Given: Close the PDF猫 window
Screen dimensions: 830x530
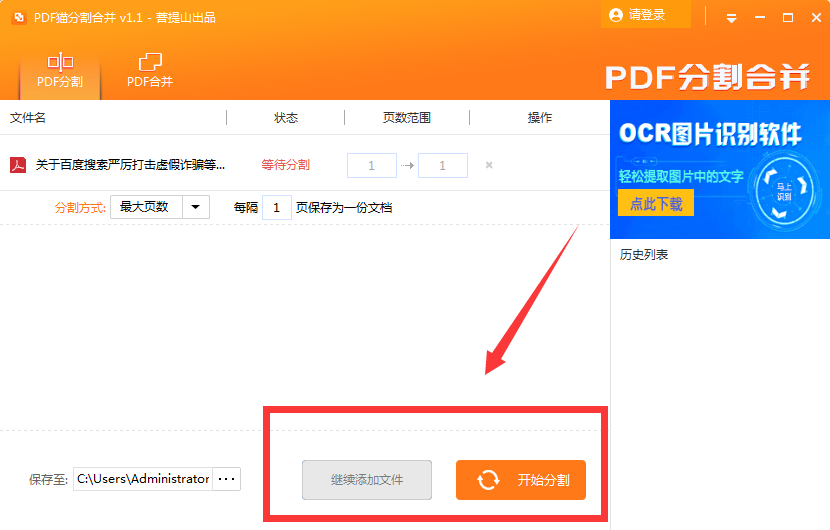Looking at the screenshot, I should click(816, 18).
